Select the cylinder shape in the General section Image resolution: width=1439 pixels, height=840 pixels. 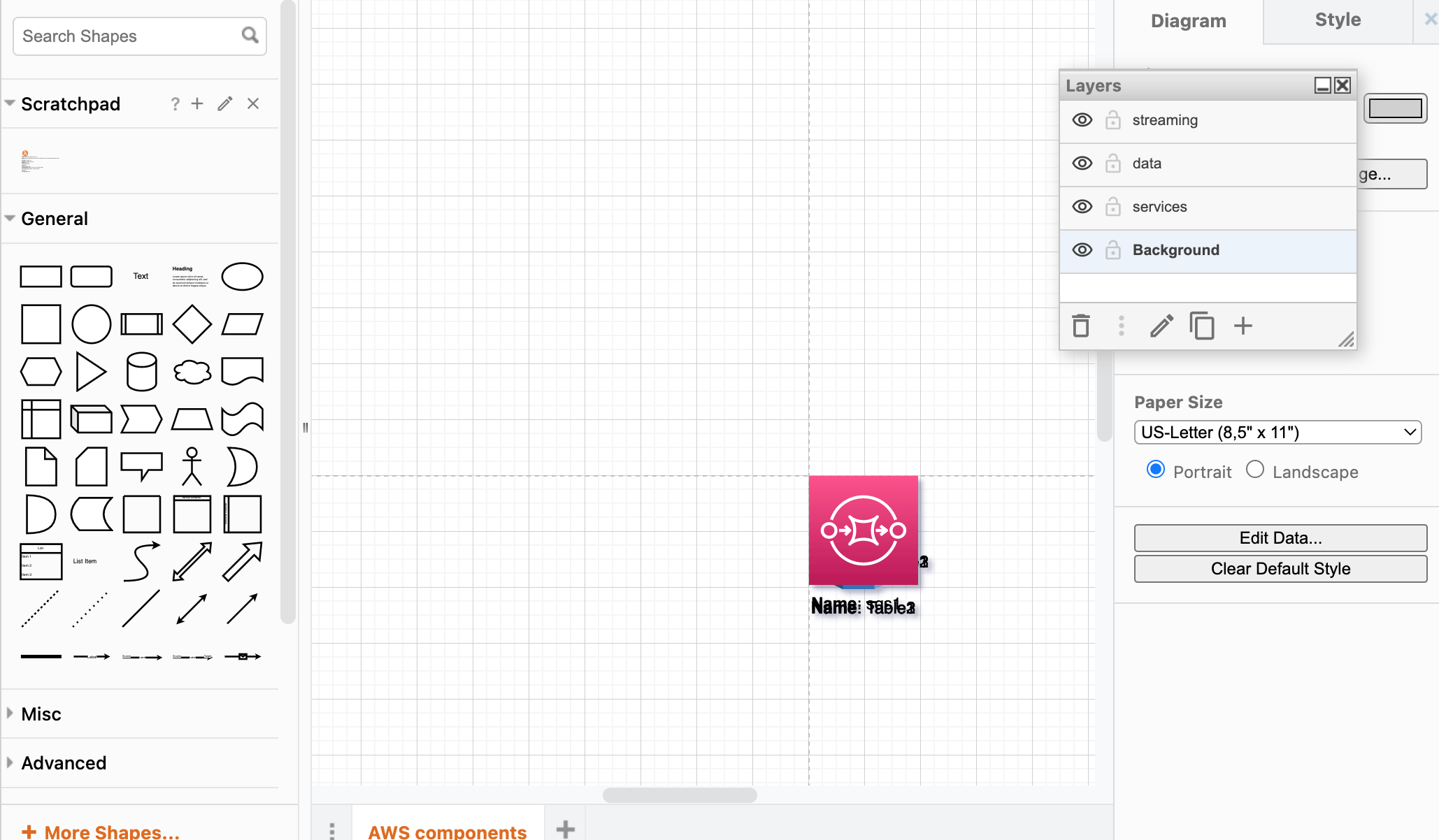pyautogui.click(x=142, y=371)
